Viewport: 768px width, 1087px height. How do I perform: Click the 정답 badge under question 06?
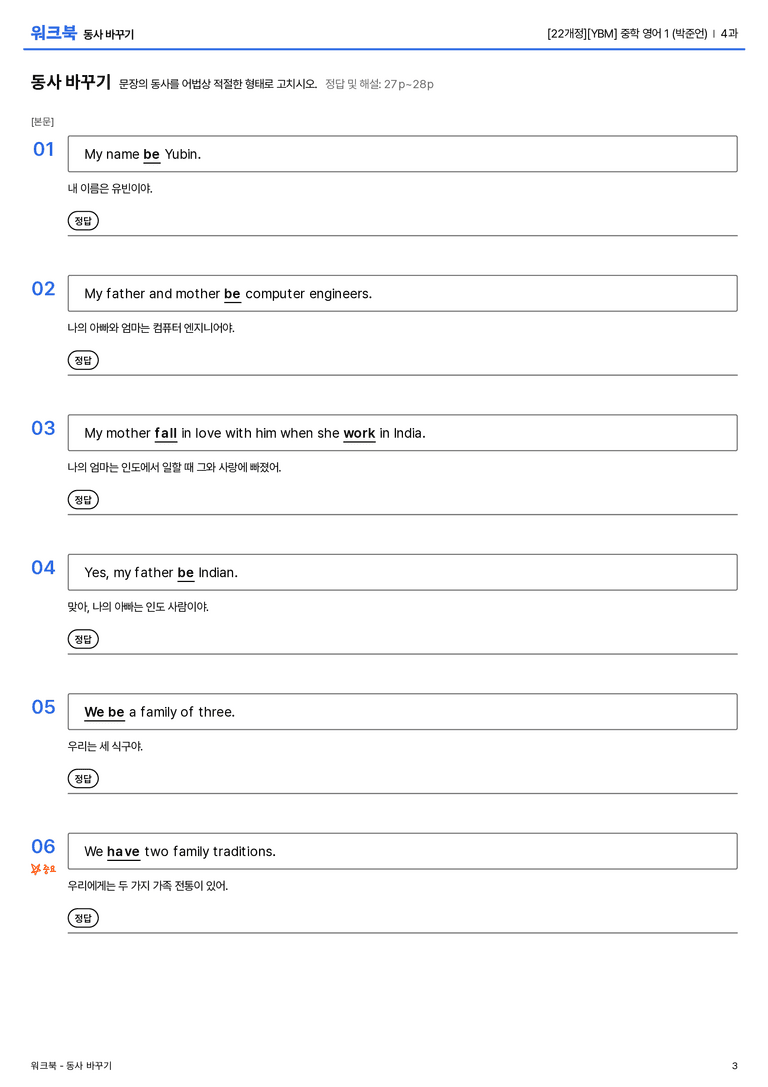[x=83, y=917]
